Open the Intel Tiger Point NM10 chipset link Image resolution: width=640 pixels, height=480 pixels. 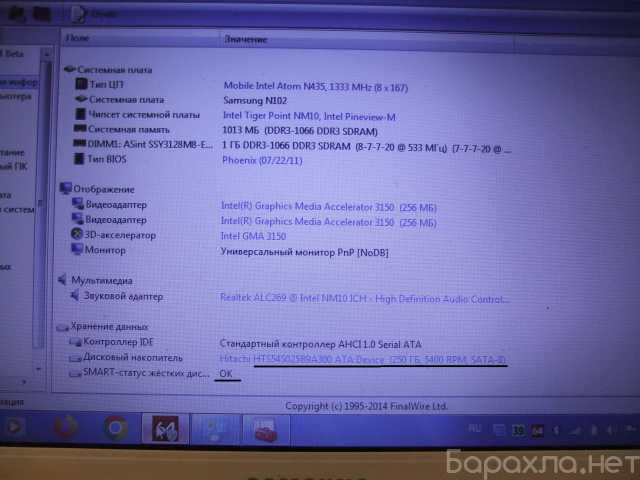pyautogui.click(x=309, y=116)
